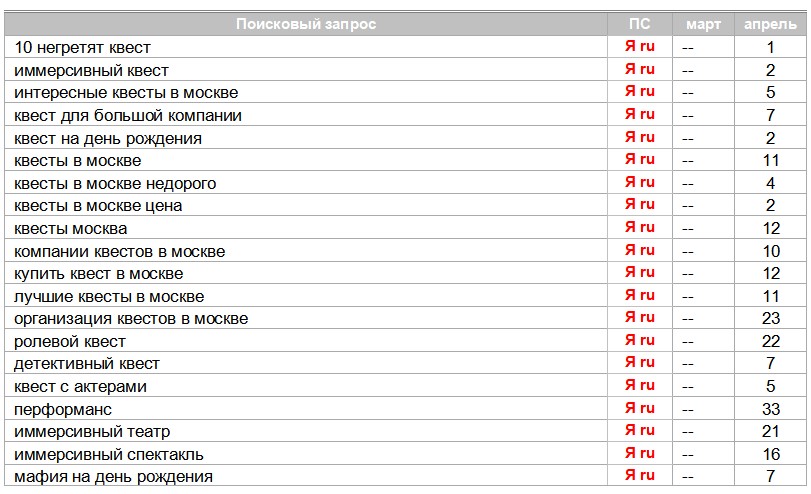This screenshot has height=494, width=811.
Task: Select Yandex icon beside «10 негретят квест»
Action: [640, 46]
